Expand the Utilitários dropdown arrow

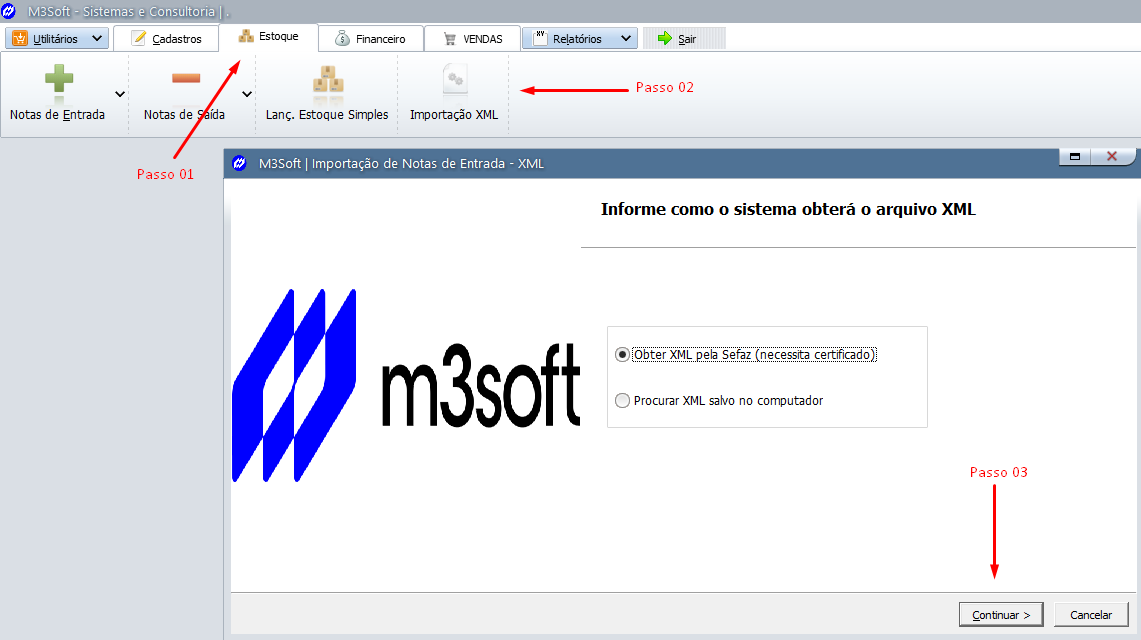tap(97, 39)
